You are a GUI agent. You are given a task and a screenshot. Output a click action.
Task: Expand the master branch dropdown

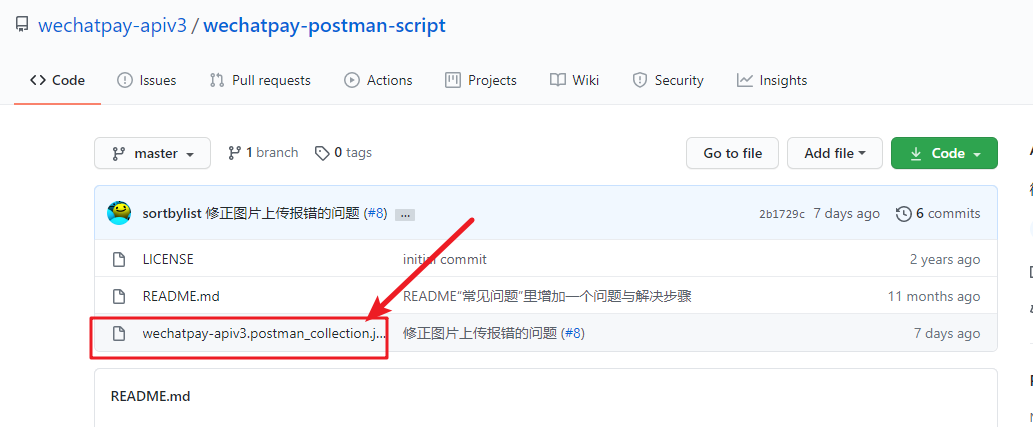(152, 153)
